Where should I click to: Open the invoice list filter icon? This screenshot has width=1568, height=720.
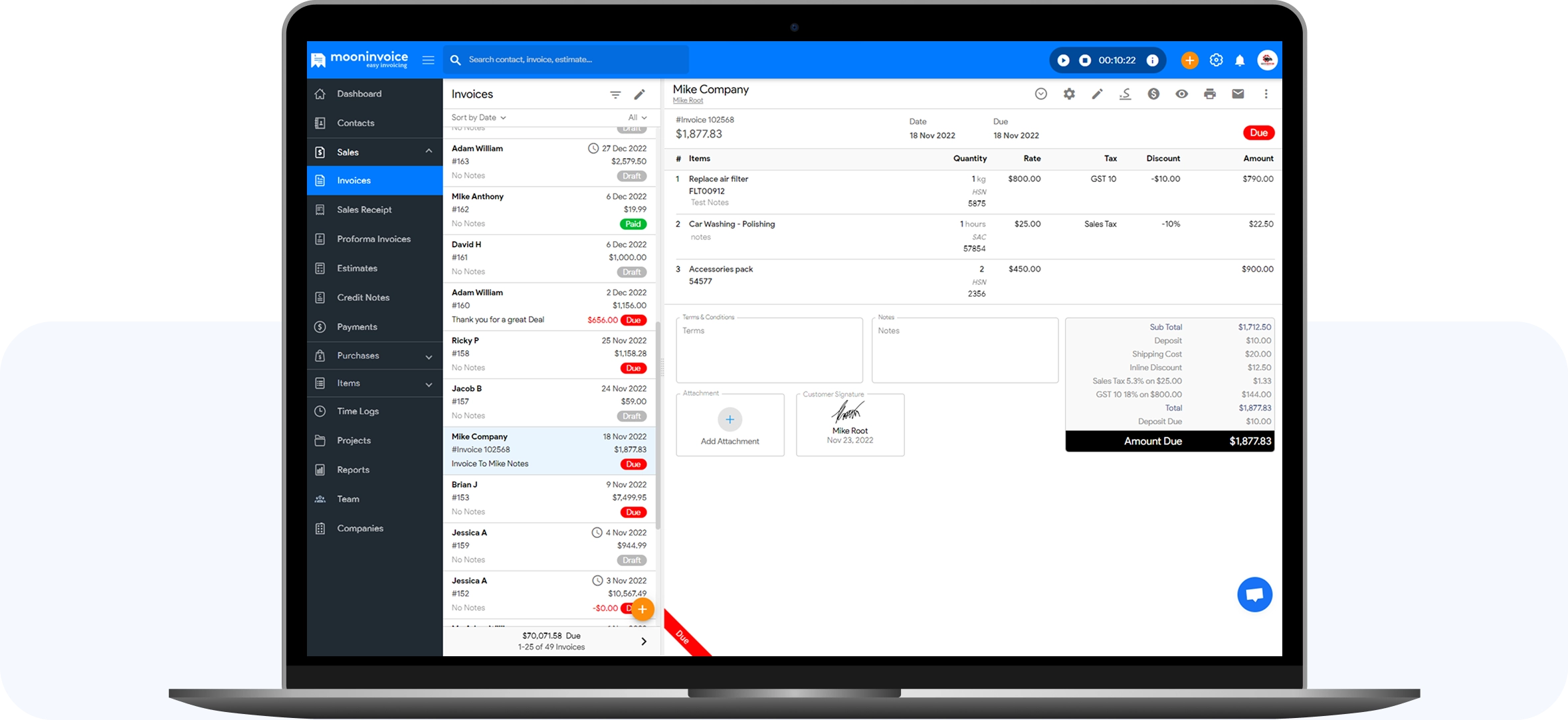click(615, 95)
